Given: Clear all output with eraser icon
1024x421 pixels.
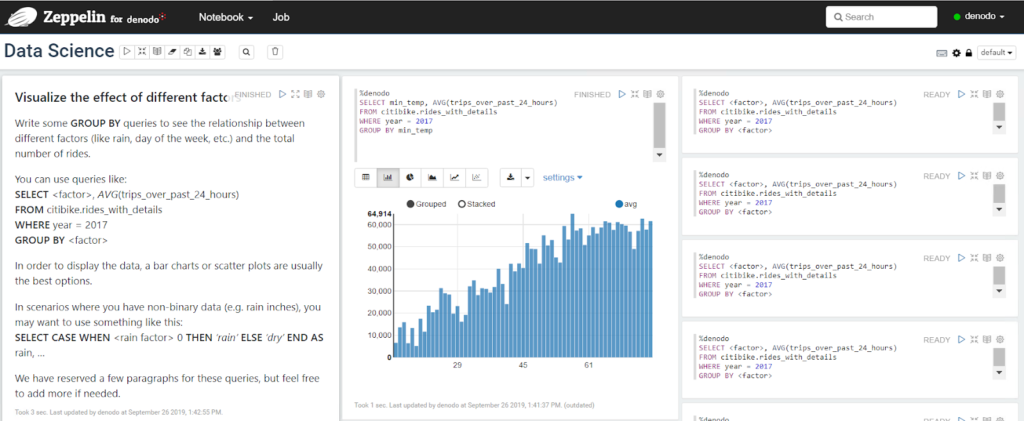Looking at the screenshot, I should pos(172,52).
